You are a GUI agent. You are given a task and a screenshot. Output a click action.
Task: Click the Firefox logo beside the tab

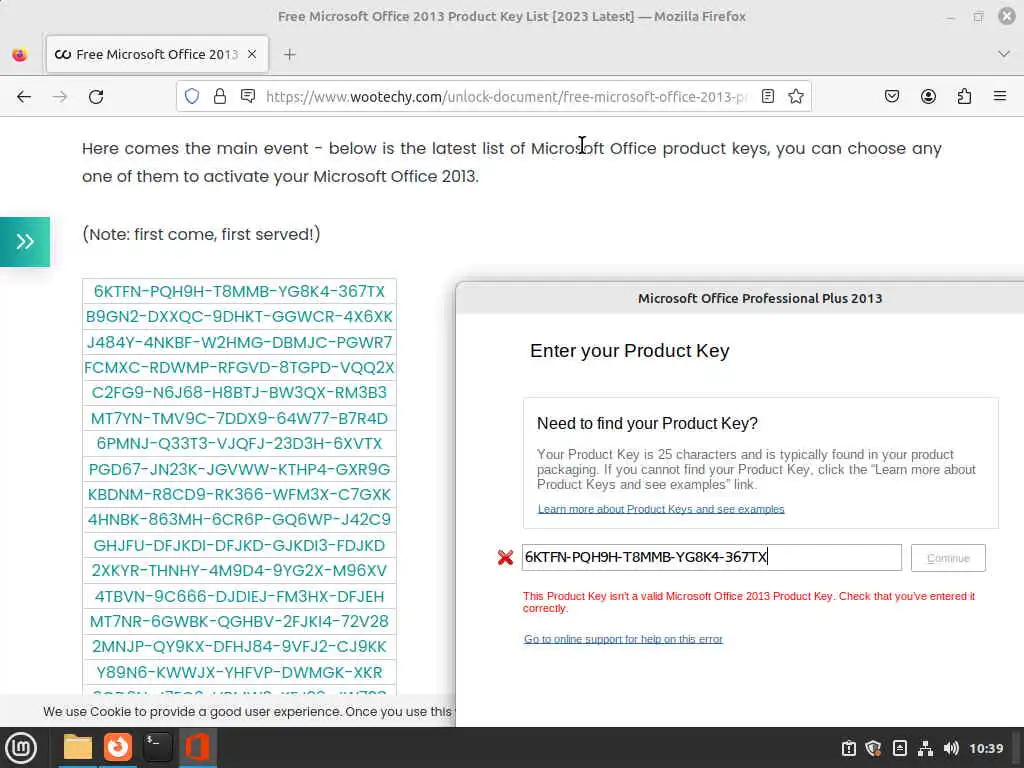(x=20, y=55)
